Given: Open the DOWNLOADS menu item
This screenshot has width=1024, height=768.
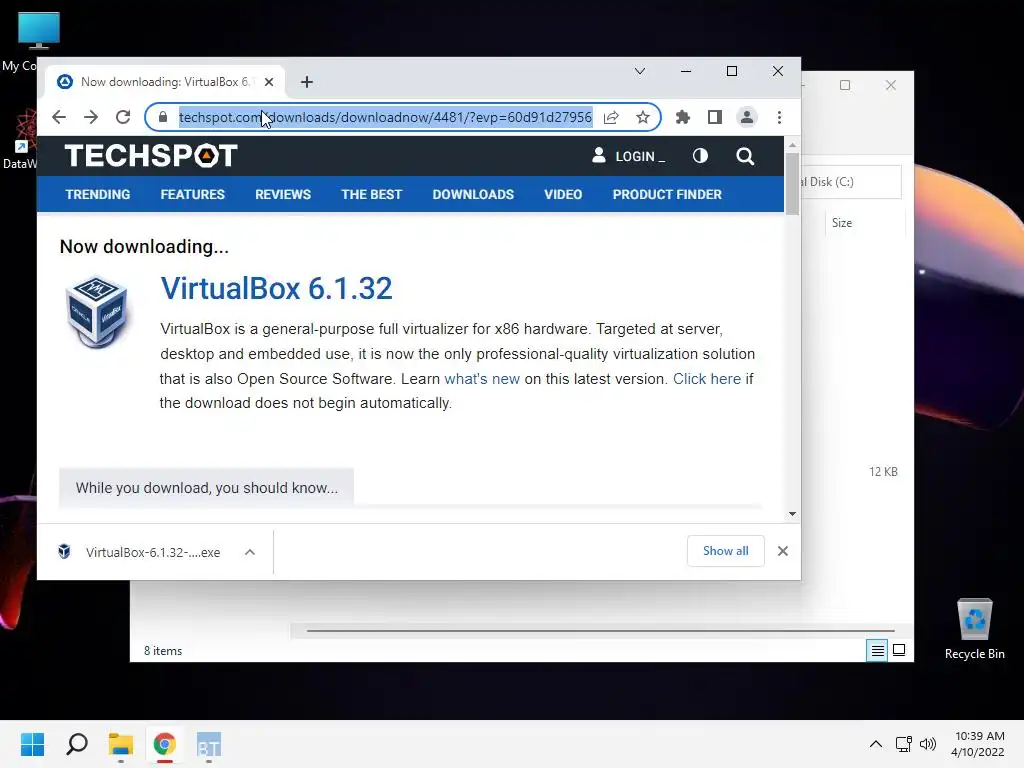Looking at the screenshot, I should point(473,195).
